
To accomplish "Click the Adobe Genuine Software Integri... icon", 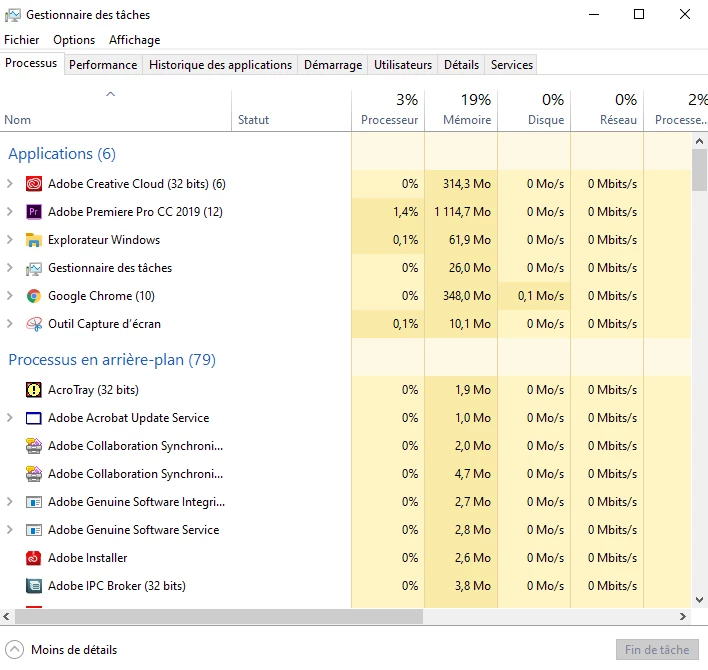I will pyautogui.click(x=34, y=502).
